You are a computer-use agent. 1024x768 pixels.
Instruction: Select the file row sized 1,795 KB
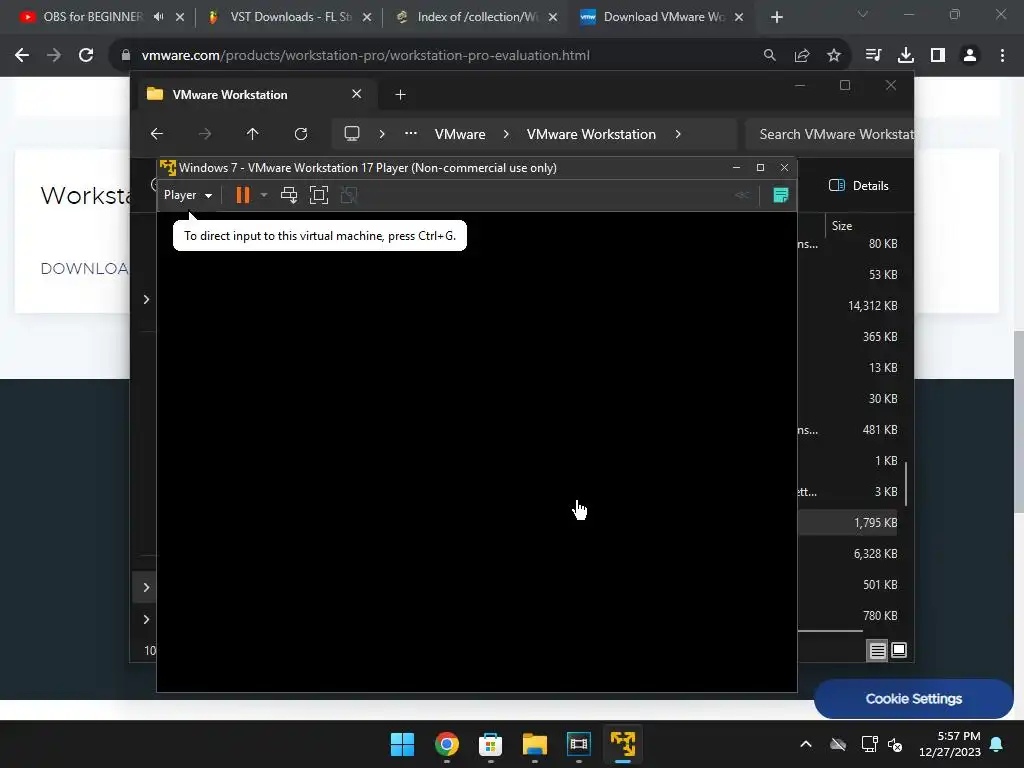tap(848, 522)
